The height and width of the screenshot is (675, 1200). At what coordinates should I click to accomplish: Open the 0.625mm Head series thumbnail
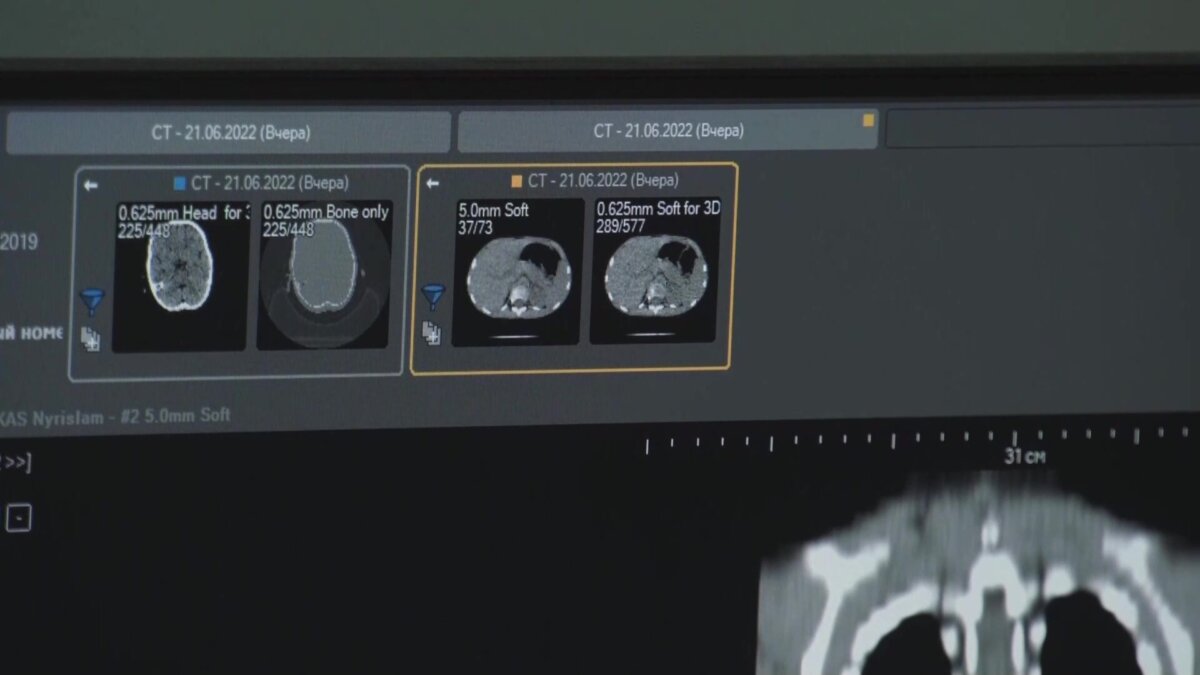pos(180,276)
